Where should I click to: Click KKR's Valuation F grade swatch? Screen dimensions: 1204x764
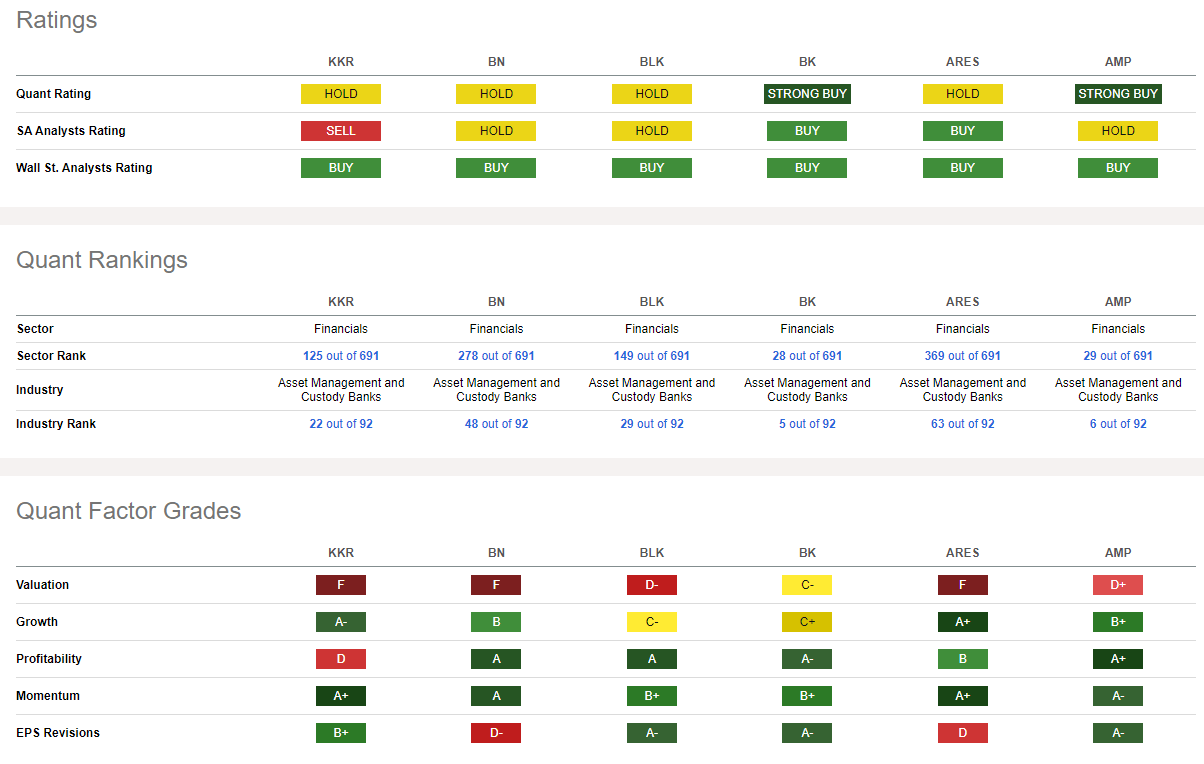(x=341, y=585)
